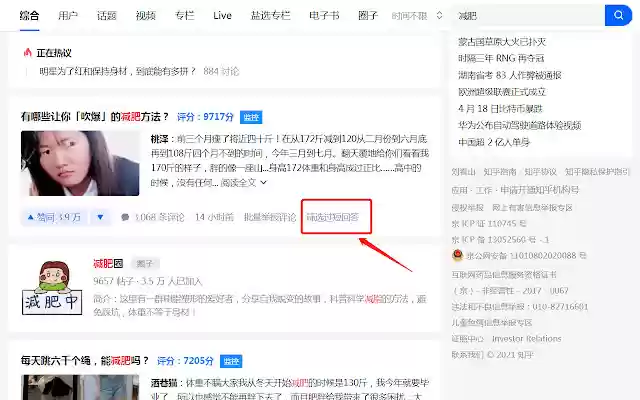
Task: Open 知乎隐私保护指引 footer link
Action: point(597,172)
